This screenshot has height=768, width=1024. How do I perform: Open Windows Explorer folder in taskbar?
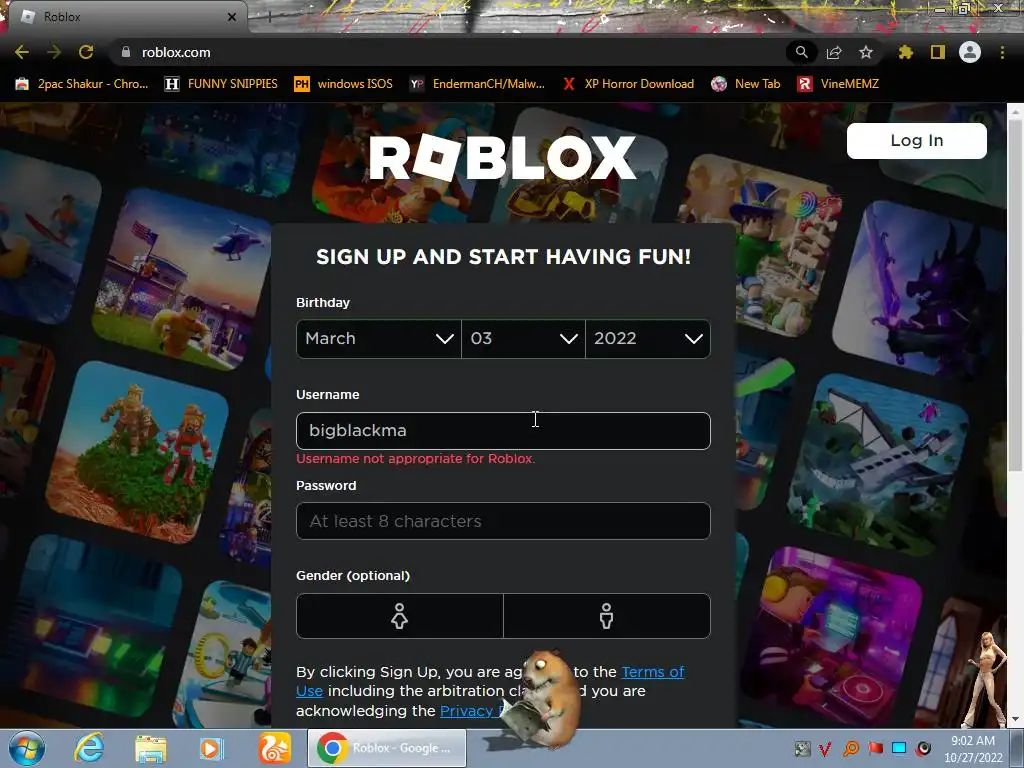[151, 748]
